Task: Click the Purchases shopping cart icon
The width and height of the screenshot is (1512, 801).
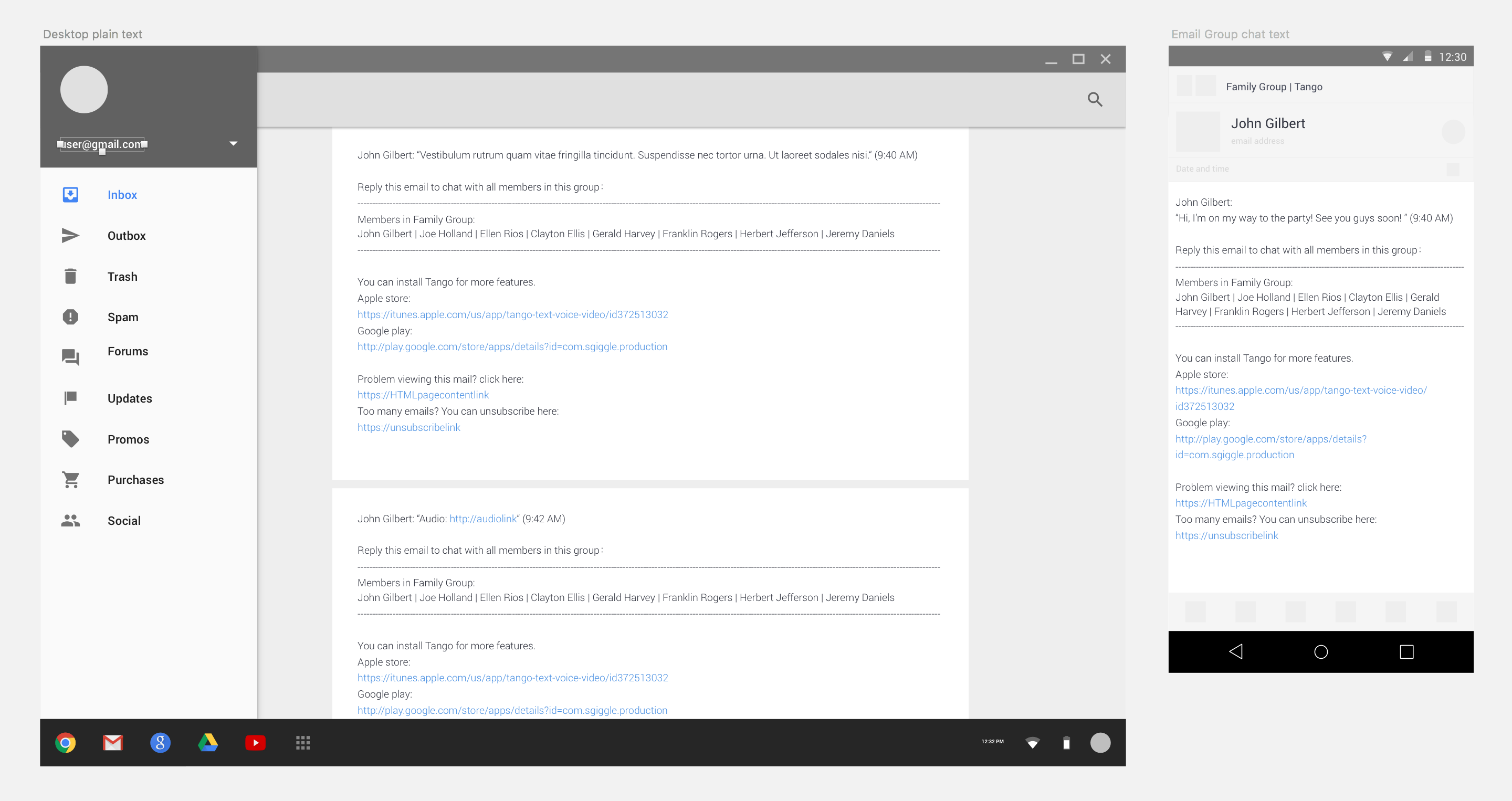Action: 70,480
